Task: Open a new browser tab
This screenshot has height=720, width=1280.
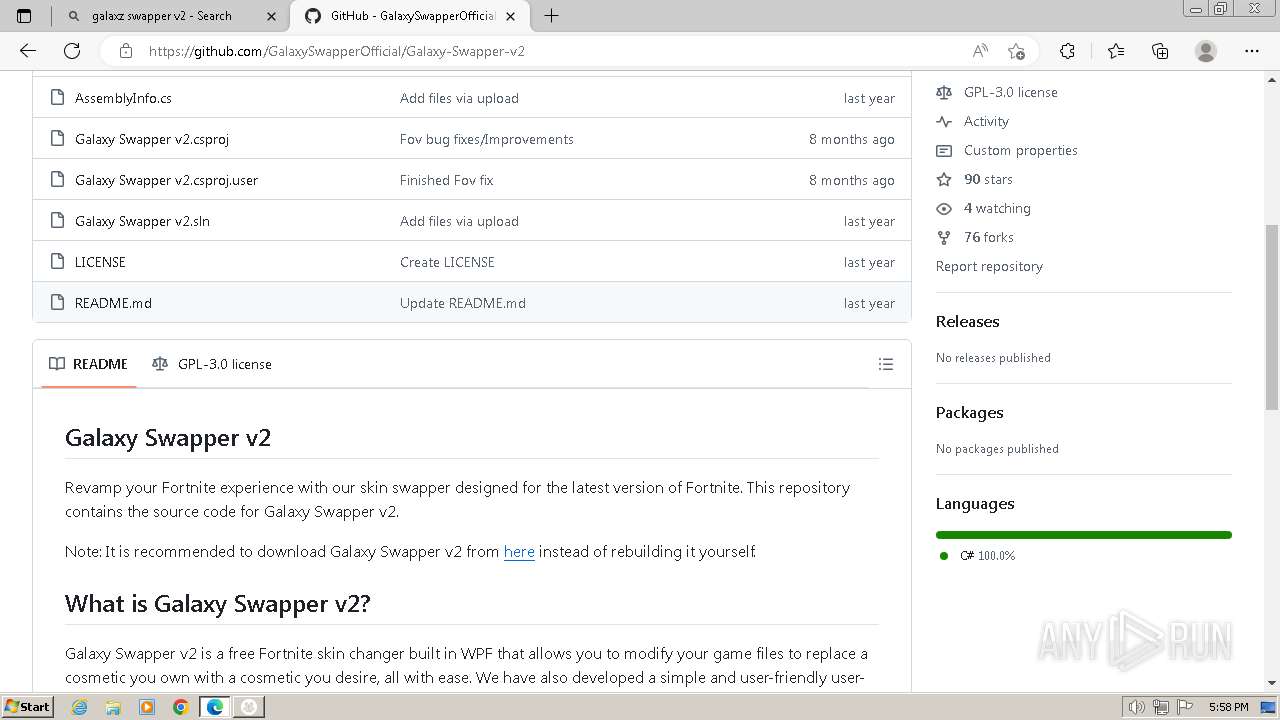Action: coord(551,16)
